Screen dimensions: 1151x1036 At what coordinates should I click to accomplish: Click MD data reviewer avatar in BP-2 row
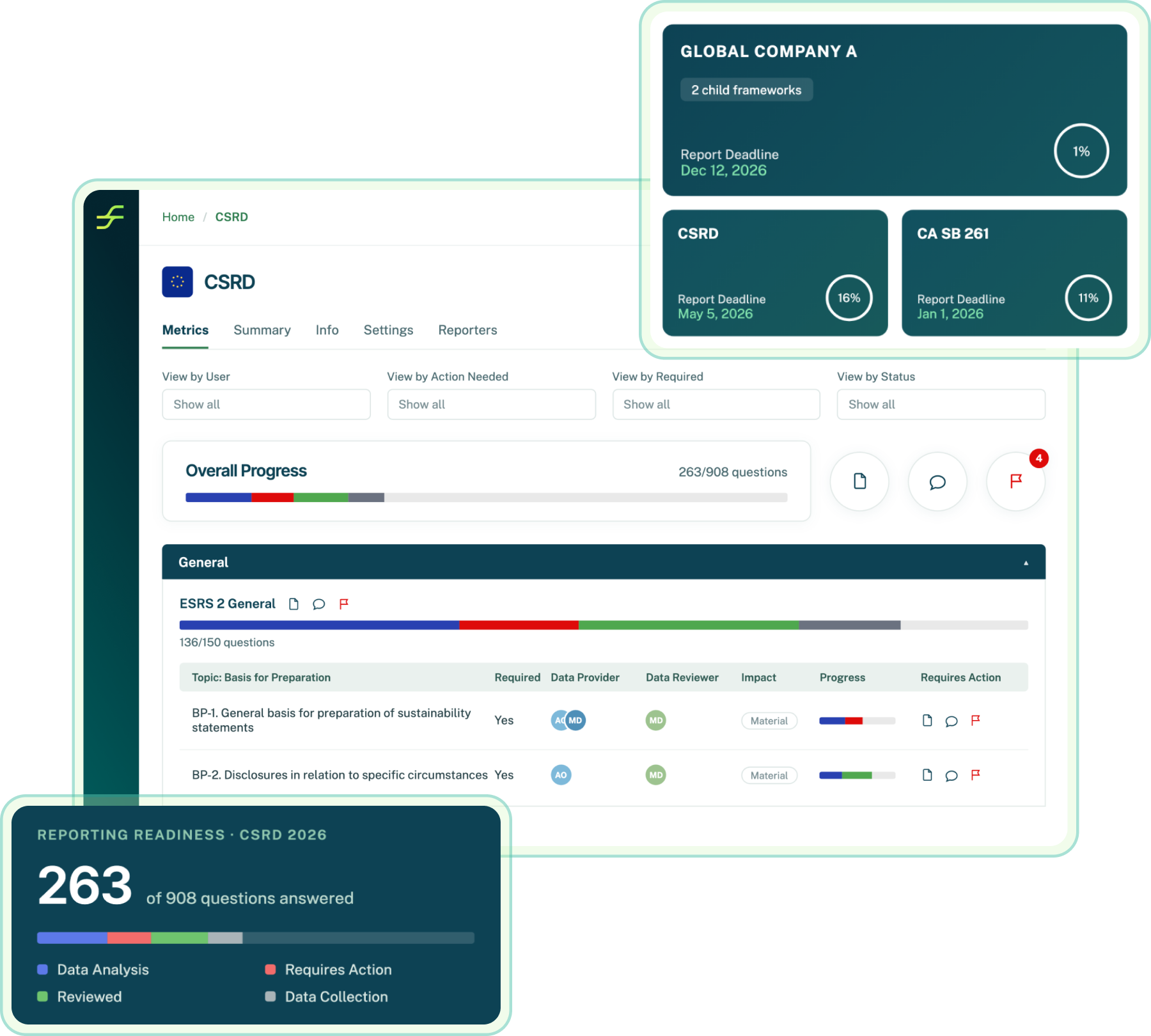[655, 775]
